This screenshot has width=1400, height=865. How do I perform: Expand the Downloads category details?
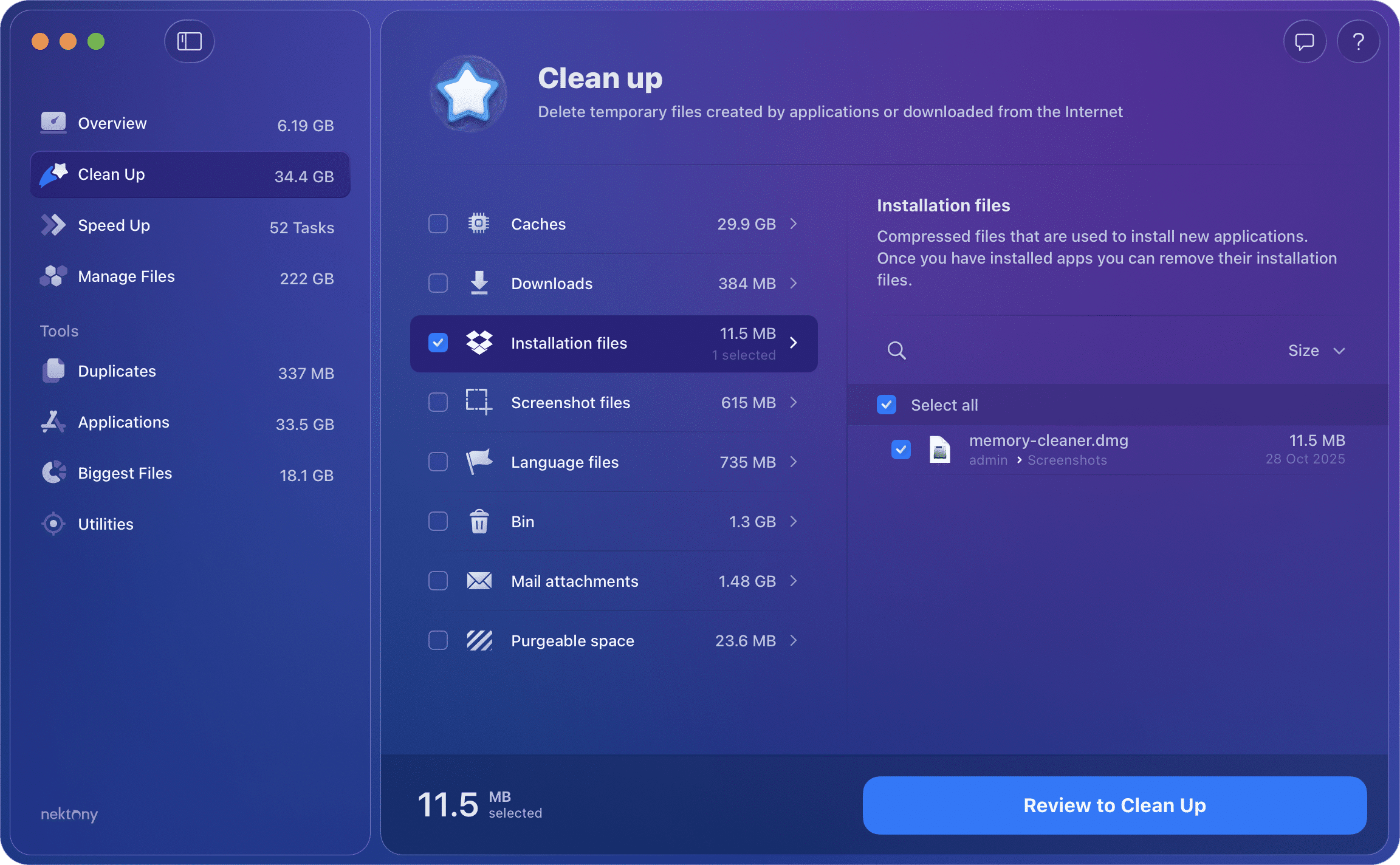coord(794,283)
